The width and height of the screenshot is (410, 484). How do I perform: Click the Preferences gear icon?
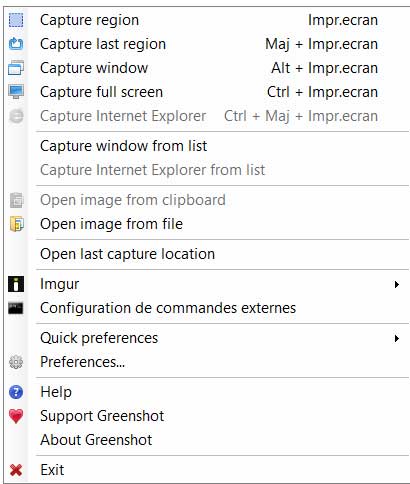tap(16, 362)
